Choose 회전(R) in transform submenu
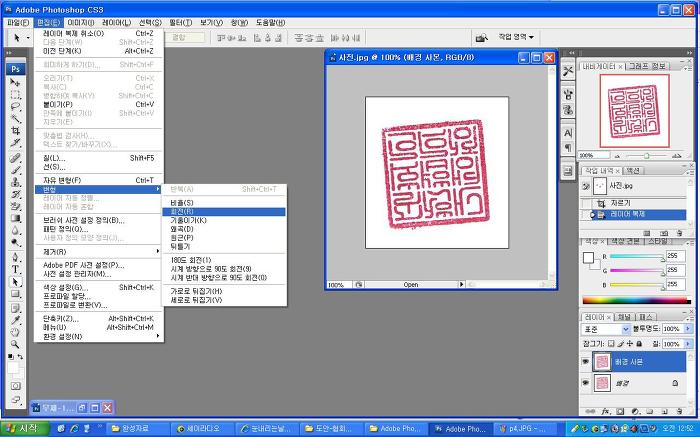Image resolution: width=700 pixels, height=437 pixels. [224, 212]
